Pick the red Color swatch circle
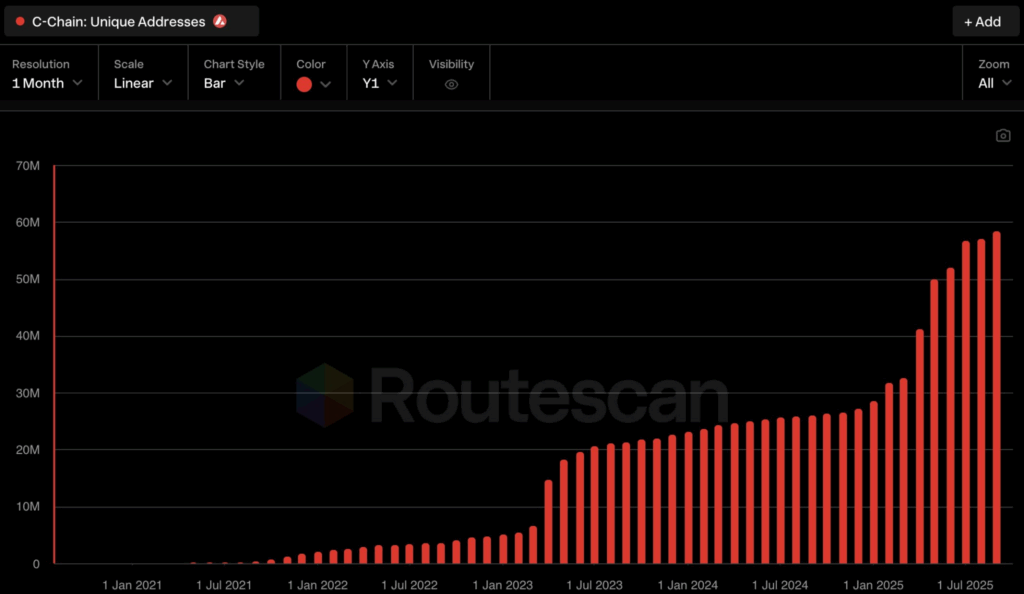The width and height of the screenshot is (1024, 594). (x=304, y=84)
